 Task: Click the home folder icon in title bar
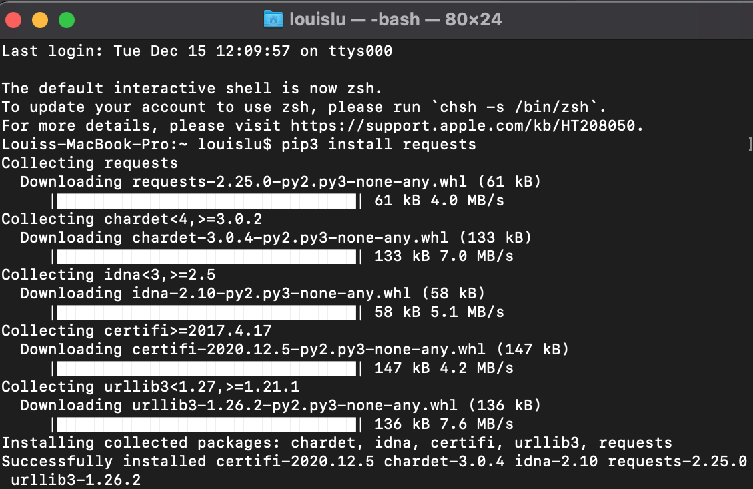273,19
